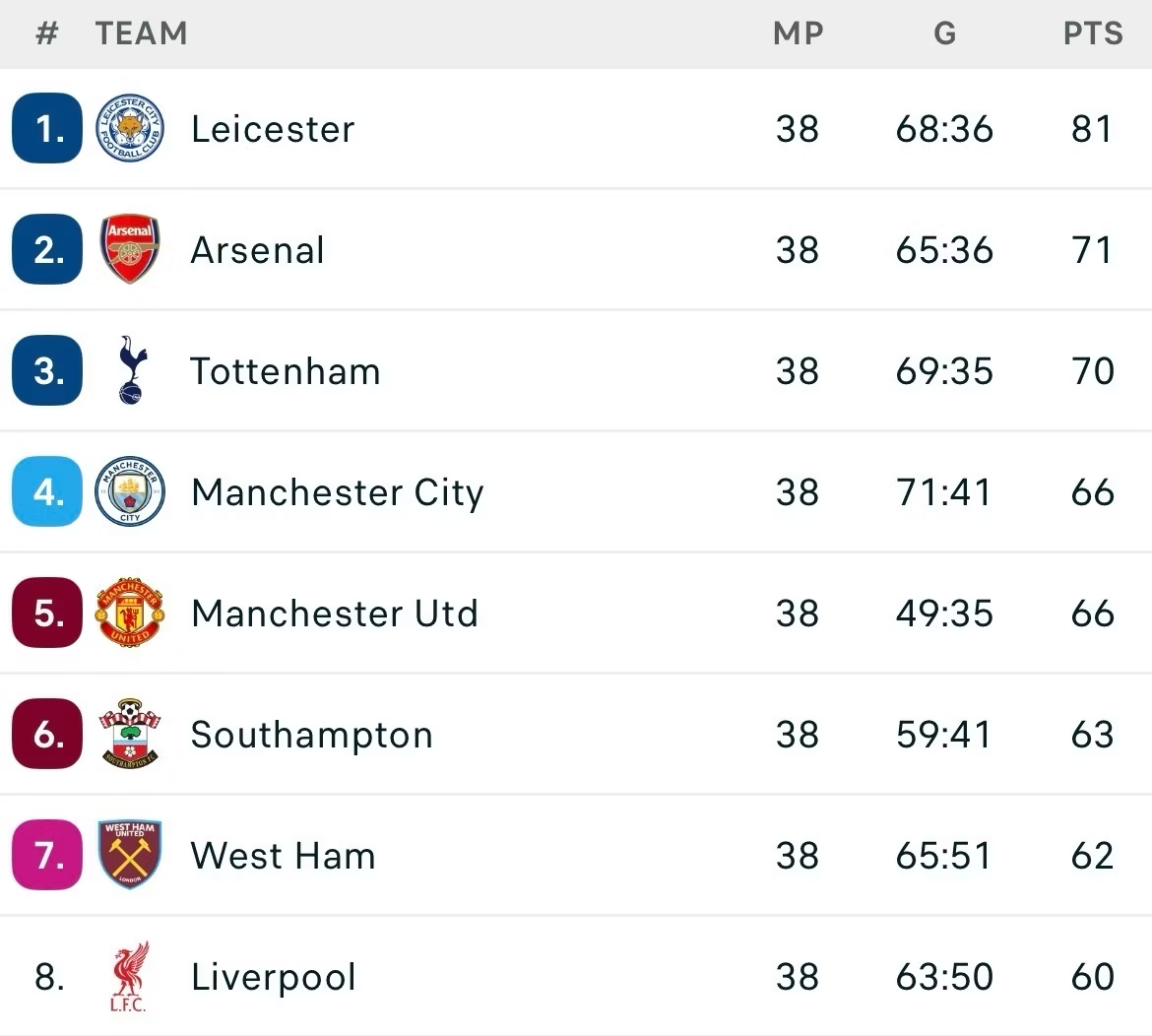1152x1036 pixels.
Task: Click the Manchester United crest
Action: coord(130,613)
